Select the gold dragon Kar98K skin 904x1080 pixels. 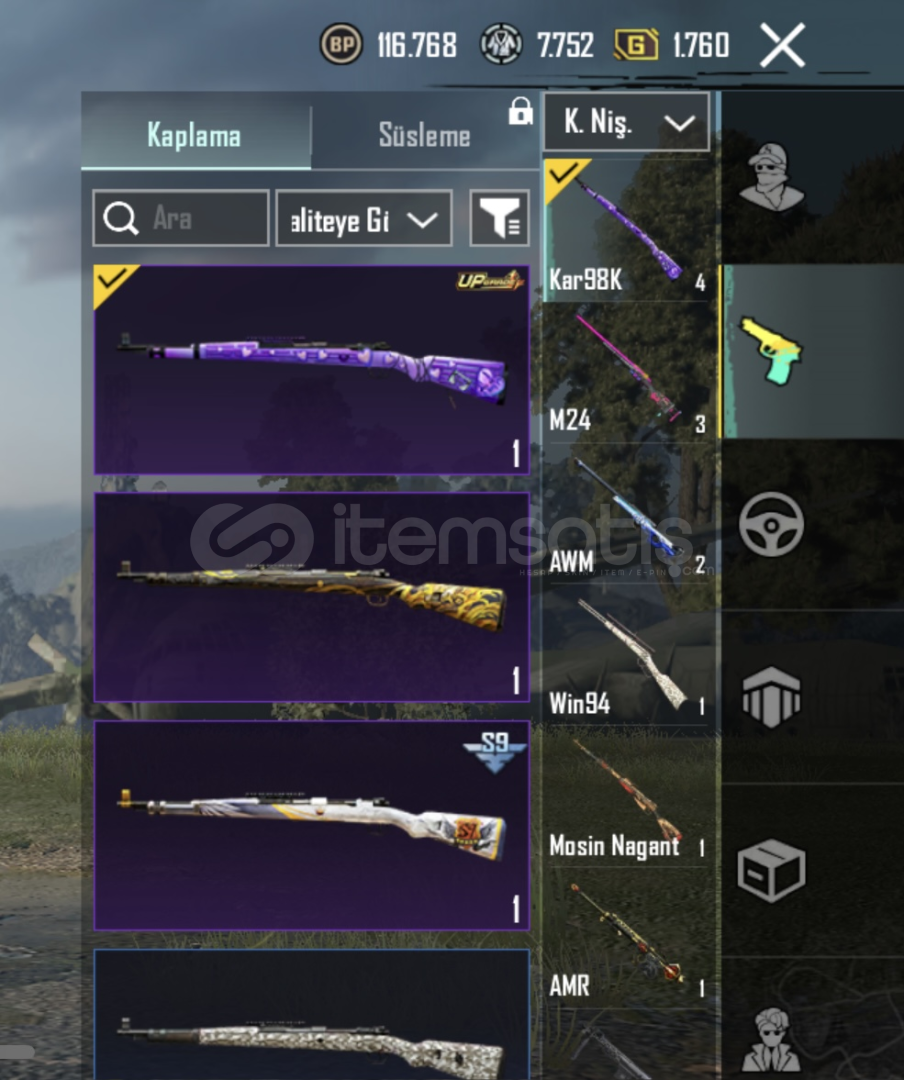point(311,597)
